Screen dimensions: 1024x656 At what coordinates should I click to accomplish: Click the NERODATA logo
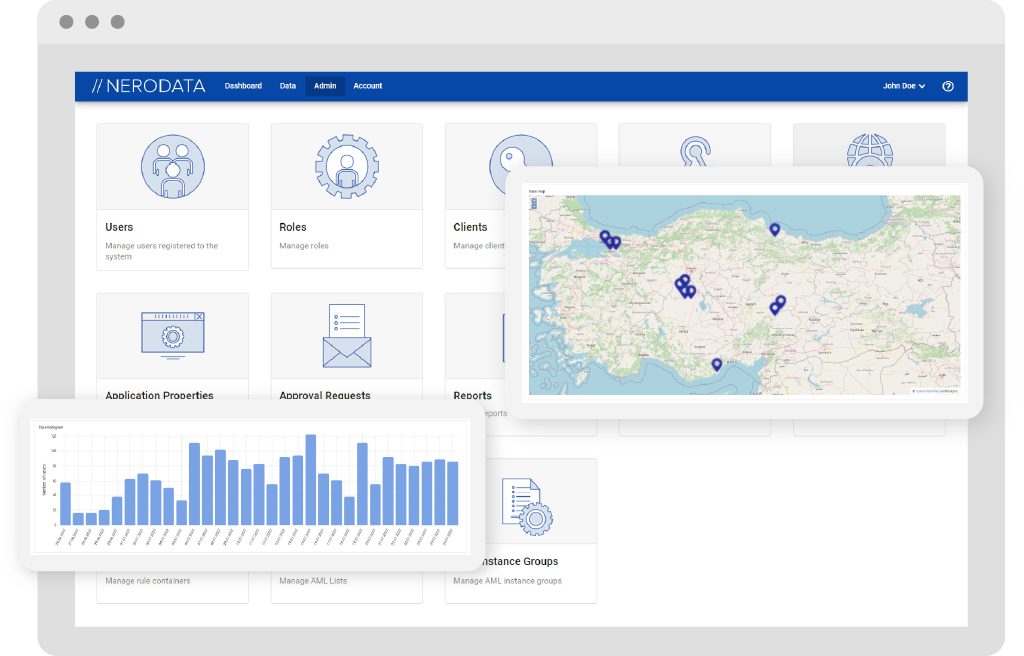(x=148, y=86)
